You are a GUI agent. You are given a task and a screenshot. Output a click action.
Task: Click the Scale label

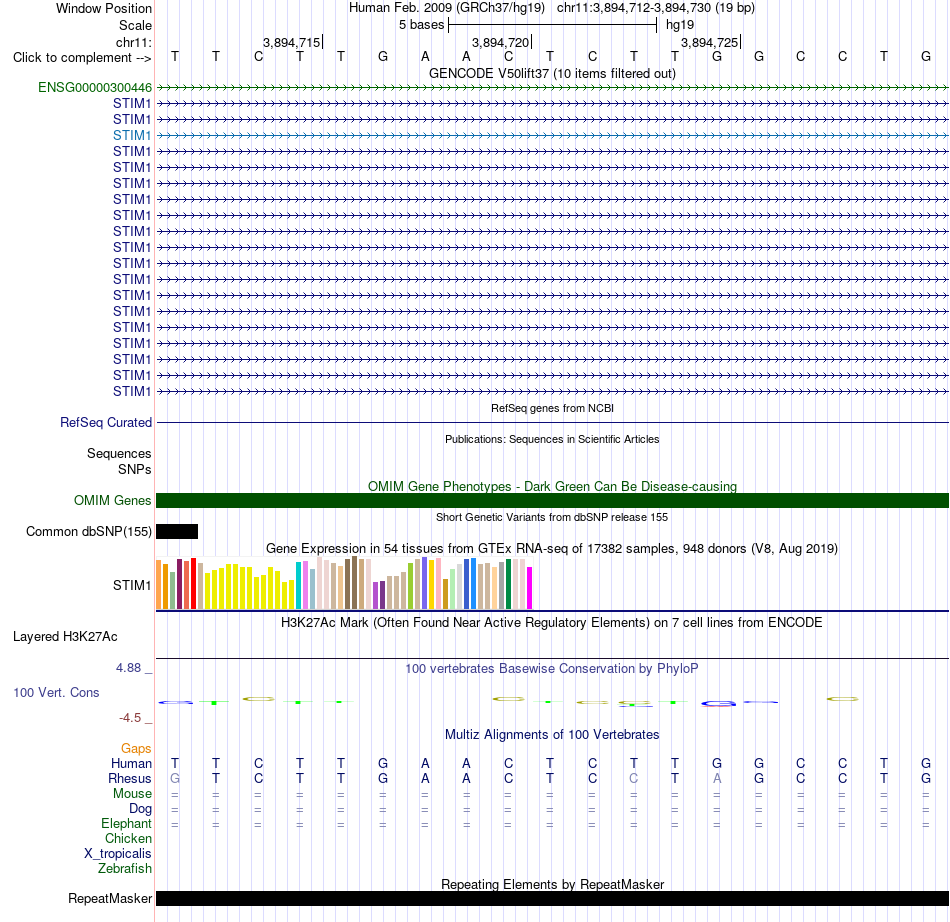coord(135,25)
